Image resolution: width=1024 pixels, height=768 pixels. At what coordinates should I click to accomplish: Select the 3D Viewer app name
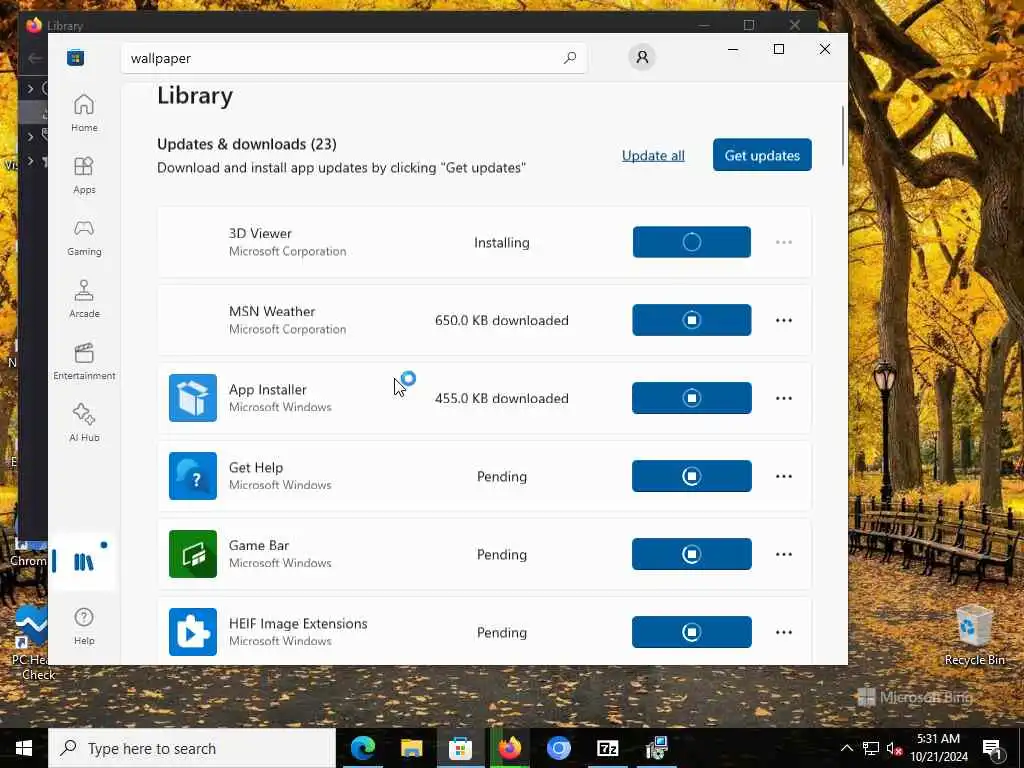point(260,233)
